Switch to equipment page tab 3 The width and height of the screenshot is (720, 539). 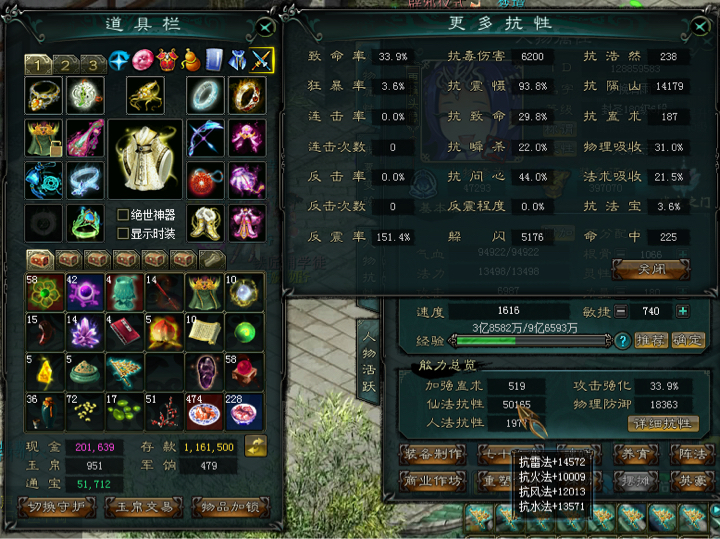coord(94,65)
